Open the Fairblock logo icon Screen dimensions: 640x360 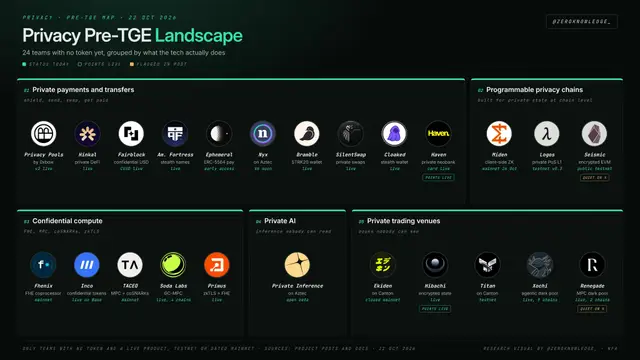(131, 133)
